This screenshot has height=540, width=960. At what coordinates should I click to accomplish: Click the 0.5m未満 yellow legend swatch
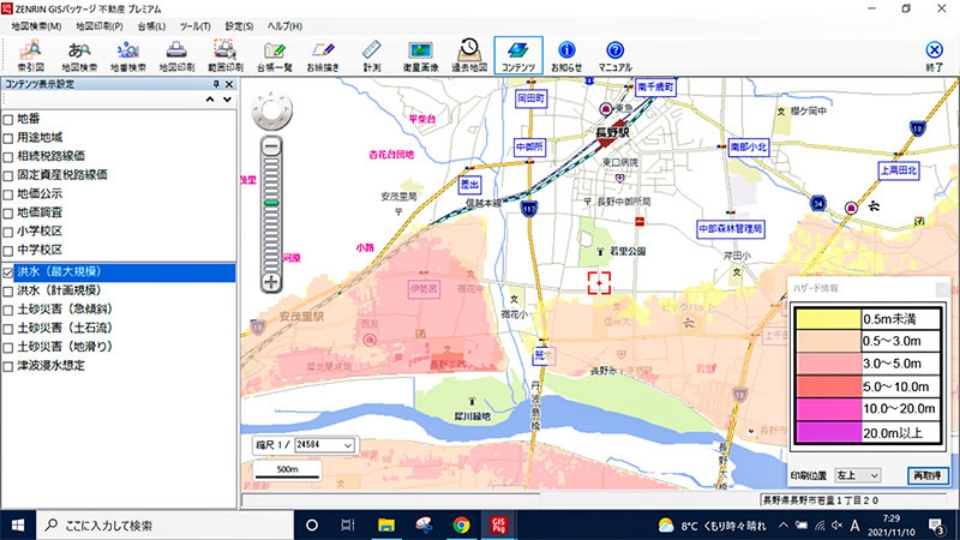point(828,319)
